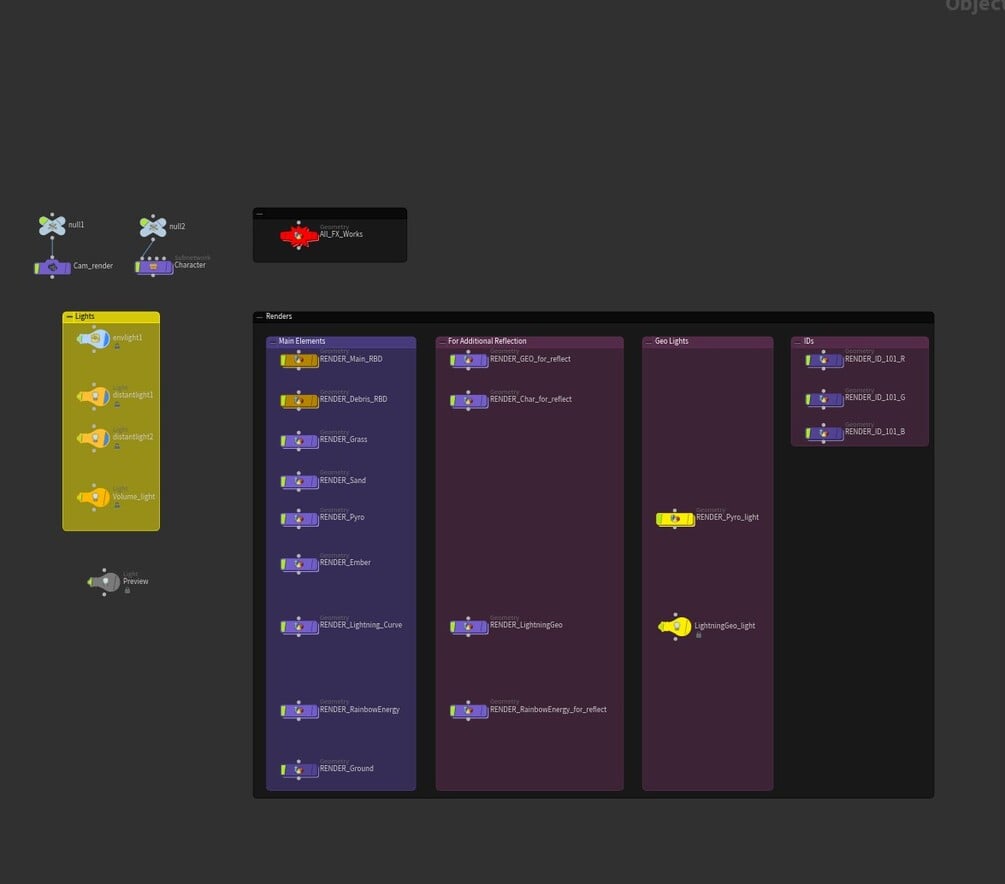Viewport: 1005px width, 884px height.
Task: Click the IDs box title text
Action: [x=809, y=342]
